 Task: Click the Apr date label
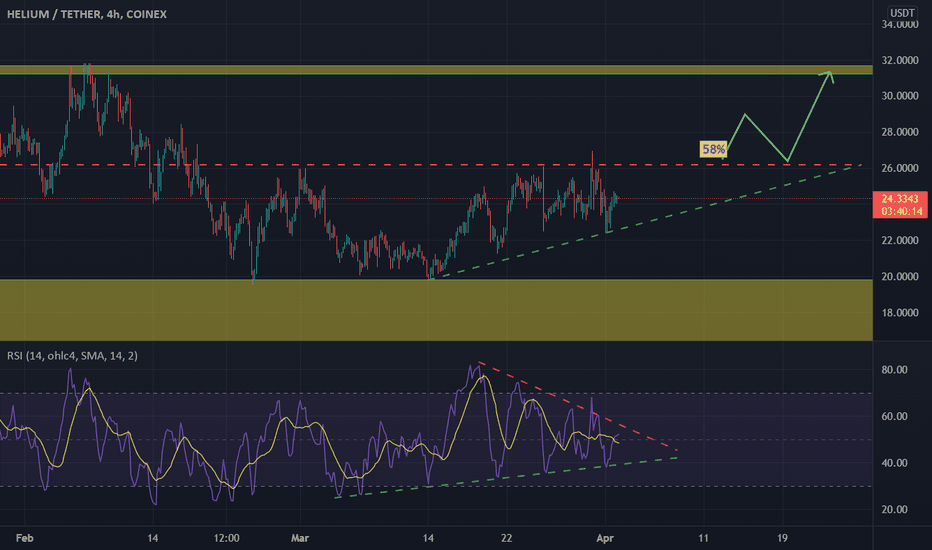tap(604, 538)
